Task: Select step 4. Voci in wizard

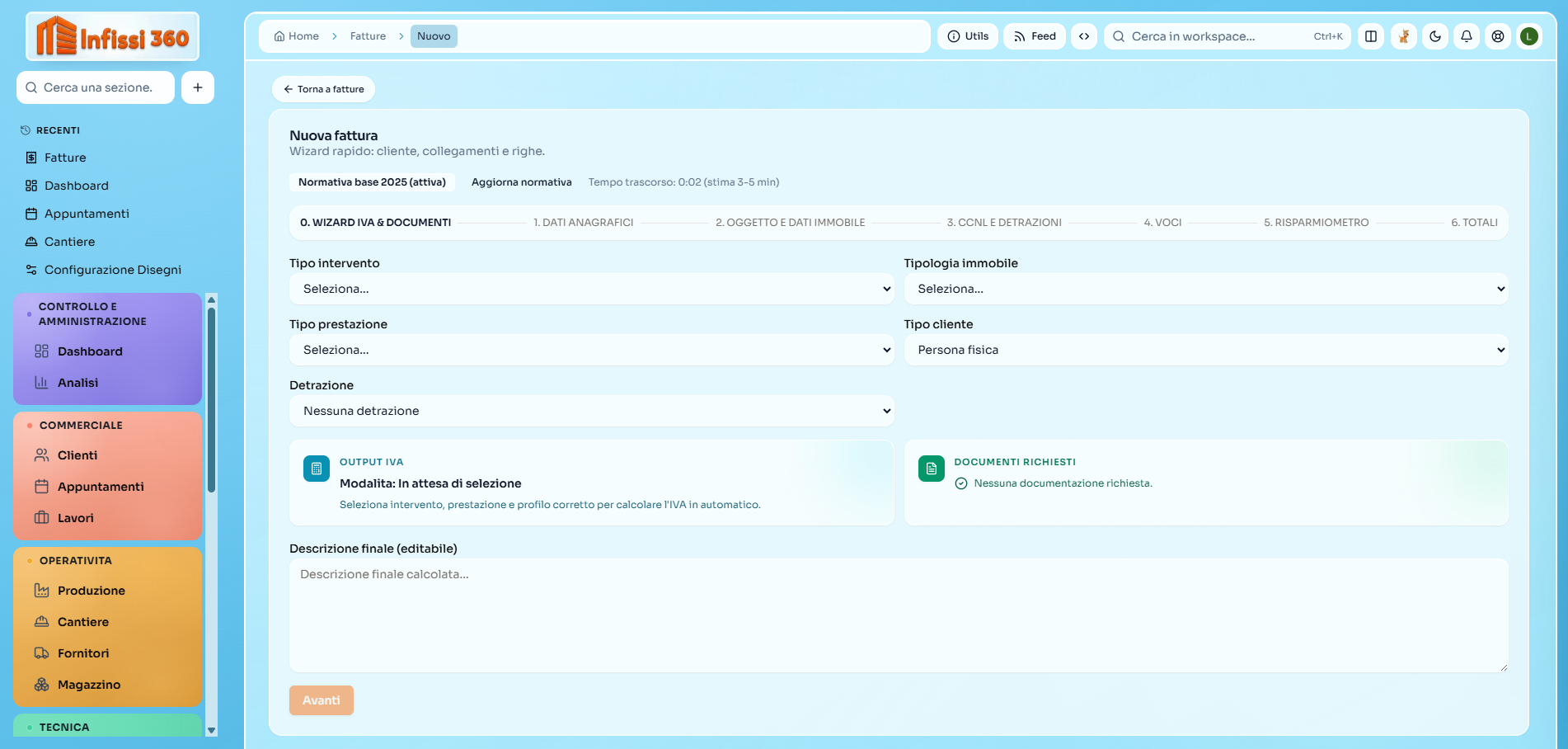Action: (x=1162, y=223)
